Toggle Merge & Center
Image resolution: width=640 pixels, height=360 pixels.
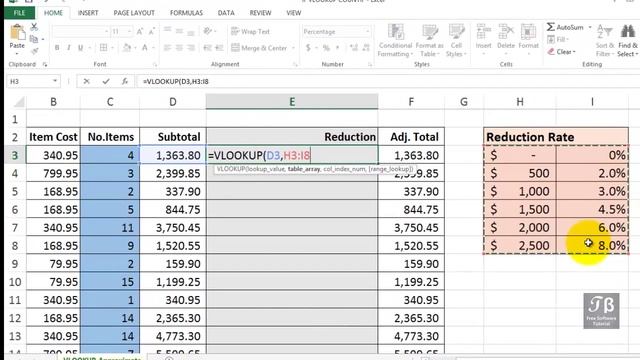pos(260,48)
